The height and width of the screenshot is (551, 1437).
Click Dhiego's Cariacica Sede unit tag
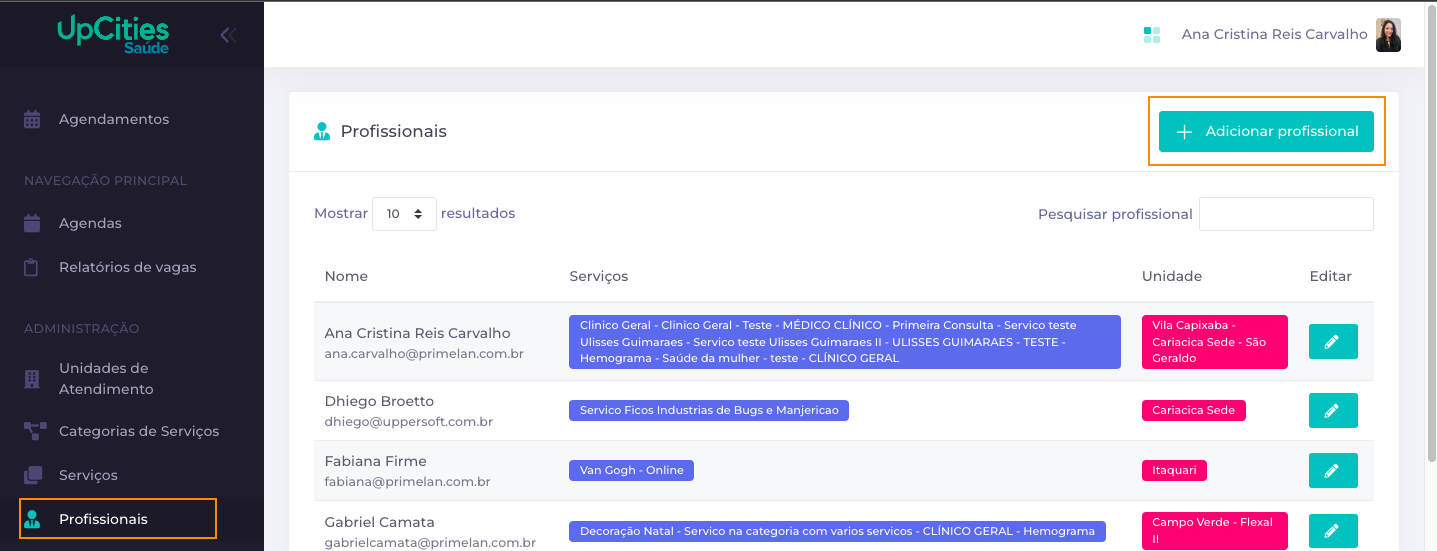coord(1194,410)
